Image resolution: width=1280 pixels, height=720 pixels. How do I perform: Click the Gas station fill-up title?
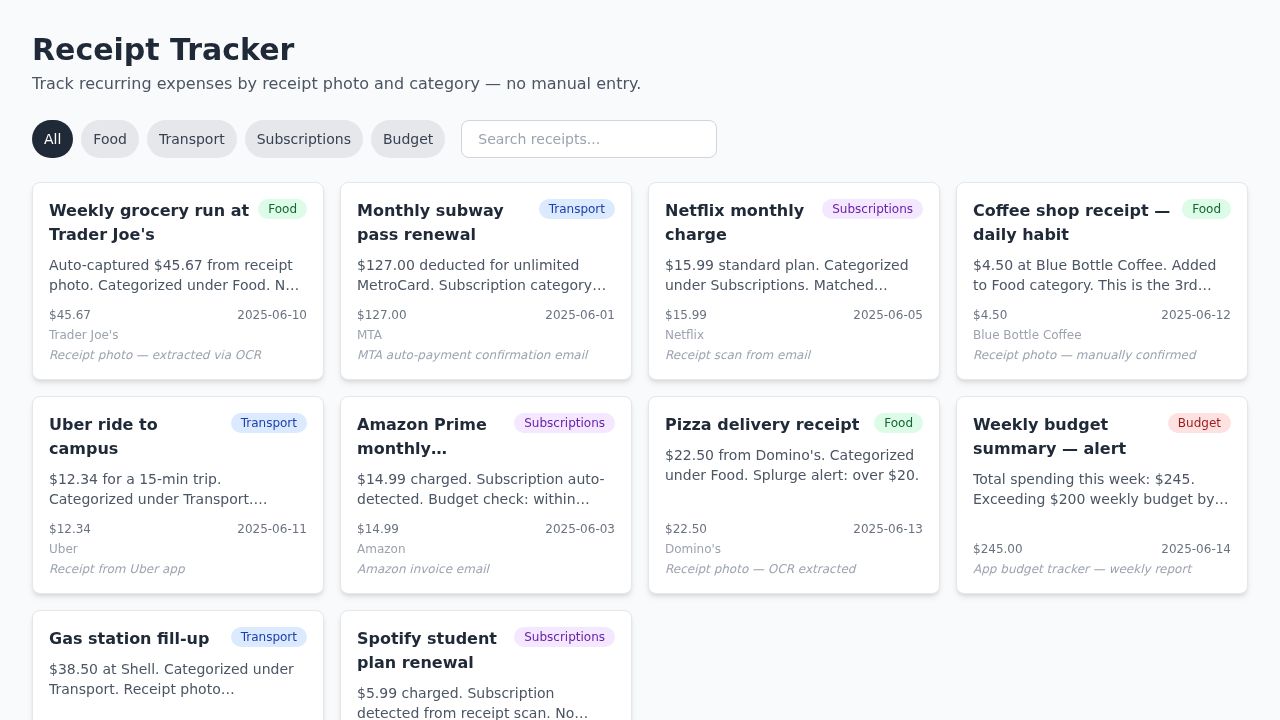pyautogui.click(x=129, y=638)
